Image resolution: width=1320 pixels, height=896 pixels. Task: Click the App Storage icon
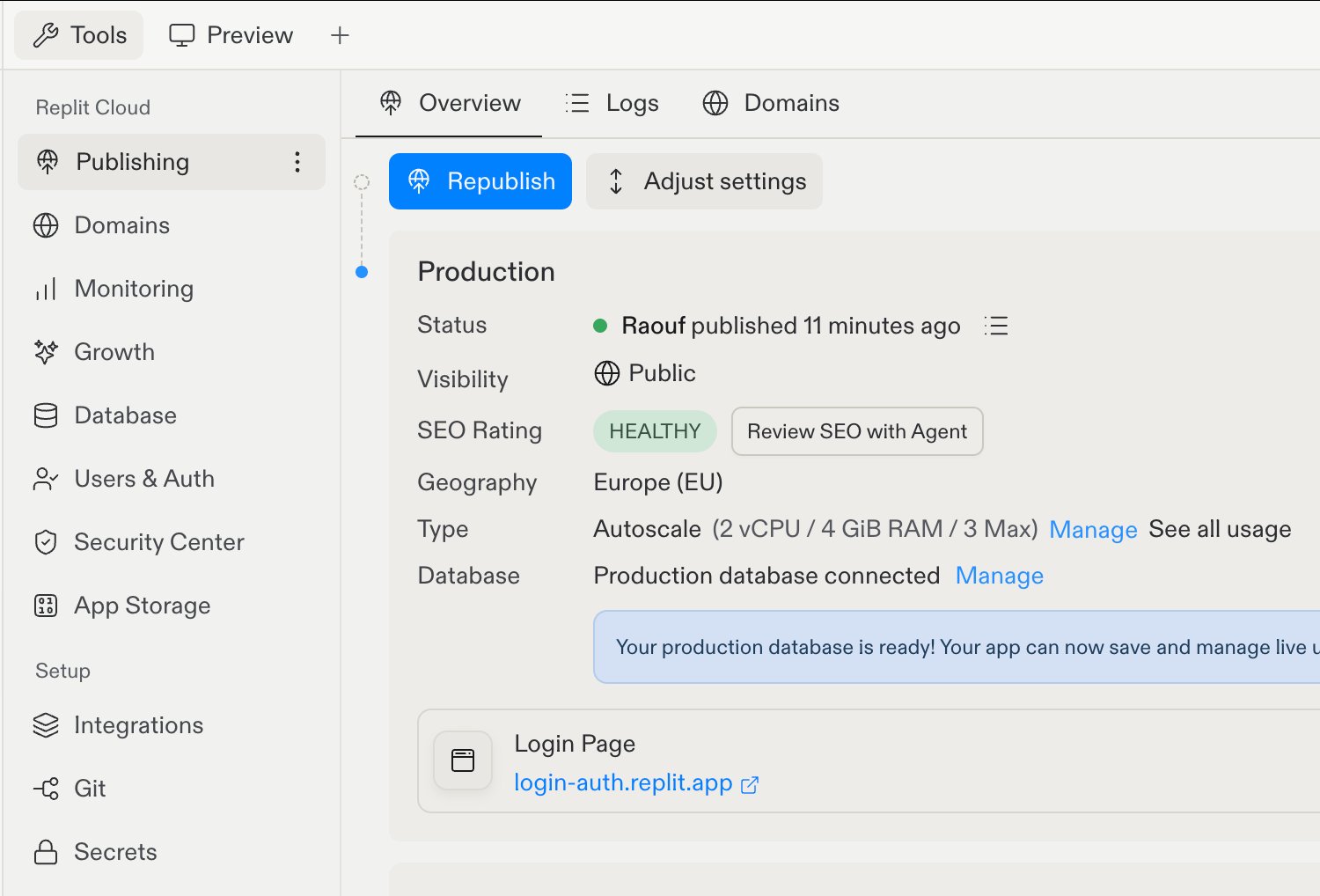(x=46, y=606)
